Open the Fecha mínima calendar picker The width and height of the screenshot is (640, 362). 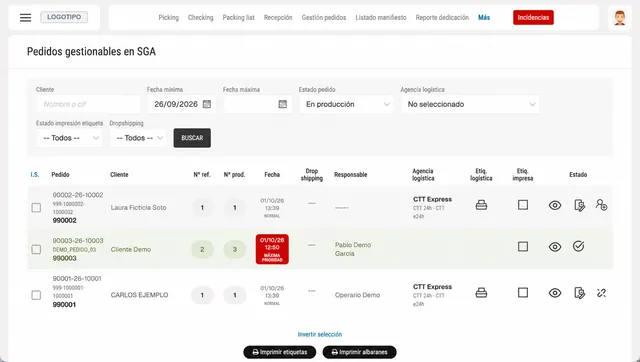click(207, 104)
